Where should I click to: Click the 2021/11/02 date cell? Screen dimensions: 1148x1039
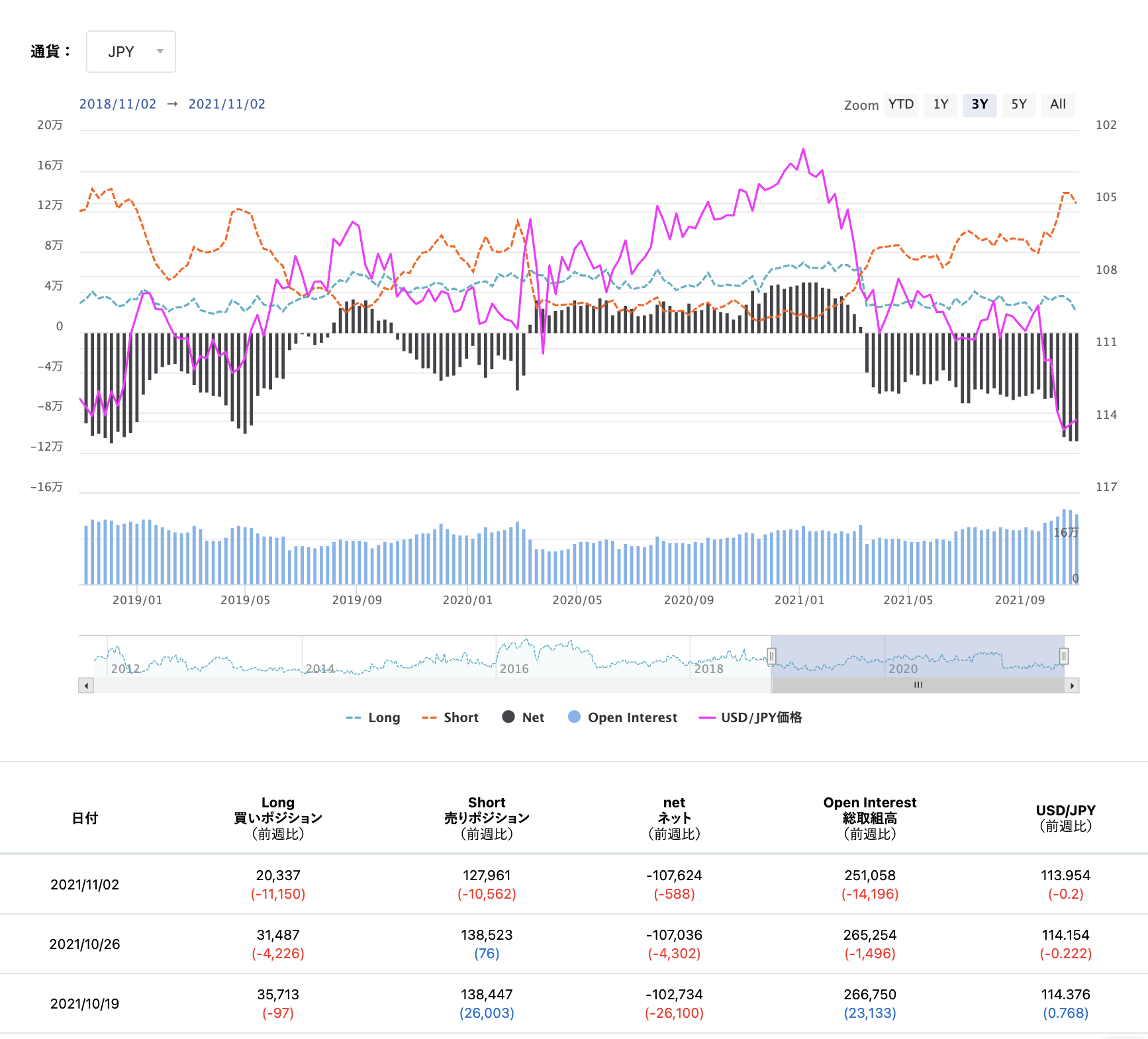click(85, 885)
